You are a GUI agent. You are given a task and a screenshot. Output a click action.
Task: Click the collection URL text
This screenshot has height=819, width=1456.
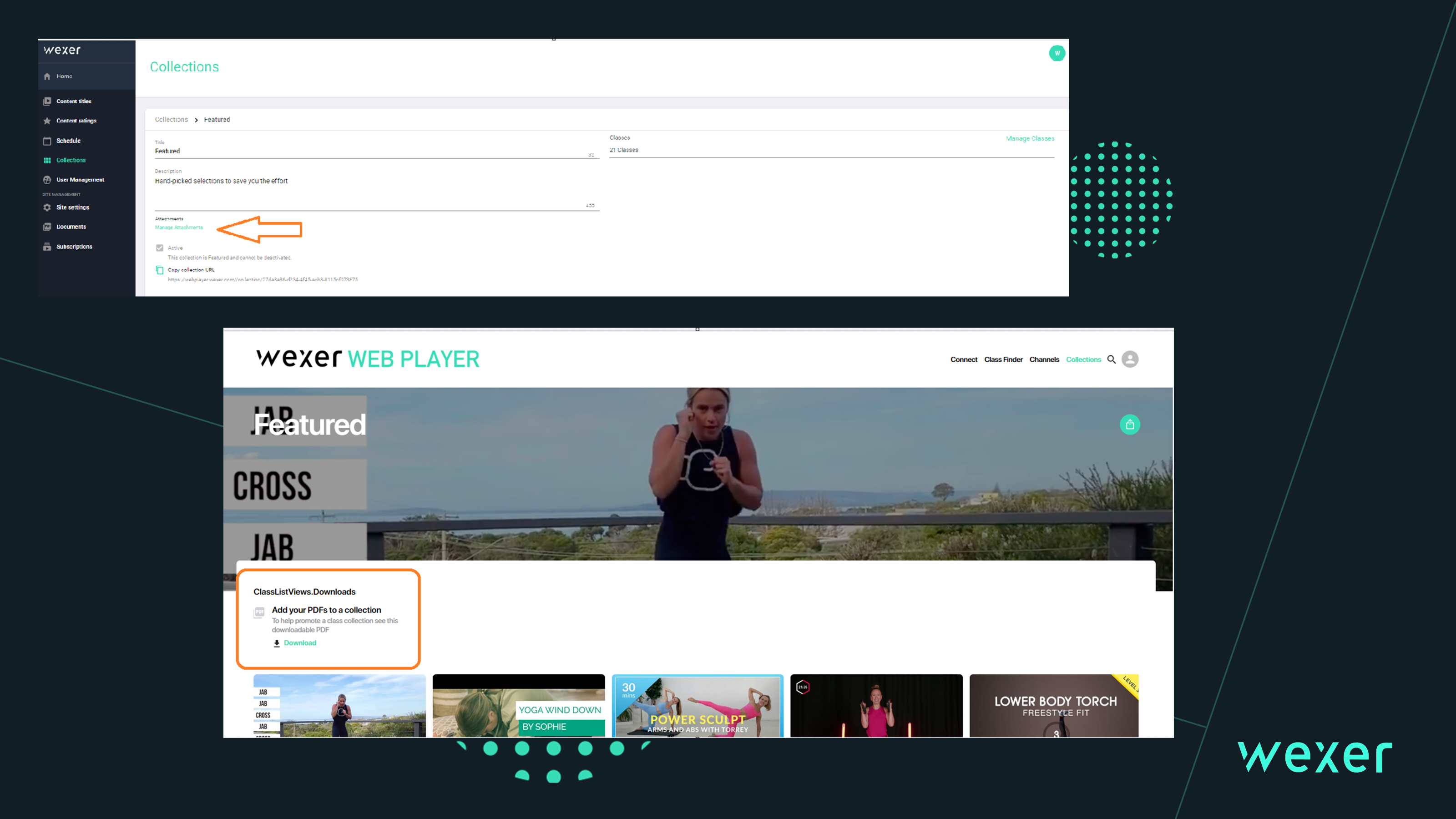pyautogui.click(x=263, y=279)
